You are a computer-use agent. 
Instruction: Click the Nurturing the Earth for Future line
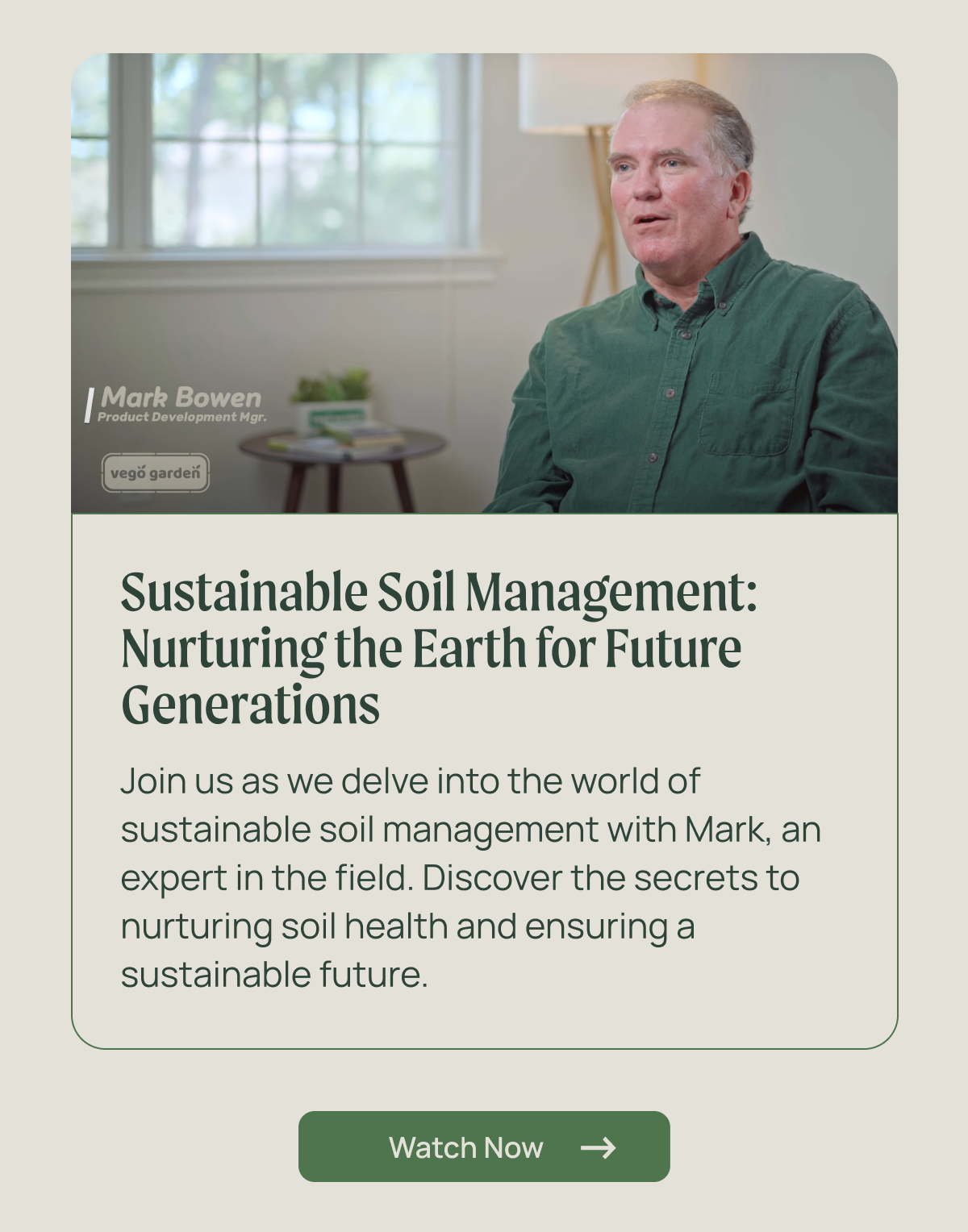coord(431,649)
